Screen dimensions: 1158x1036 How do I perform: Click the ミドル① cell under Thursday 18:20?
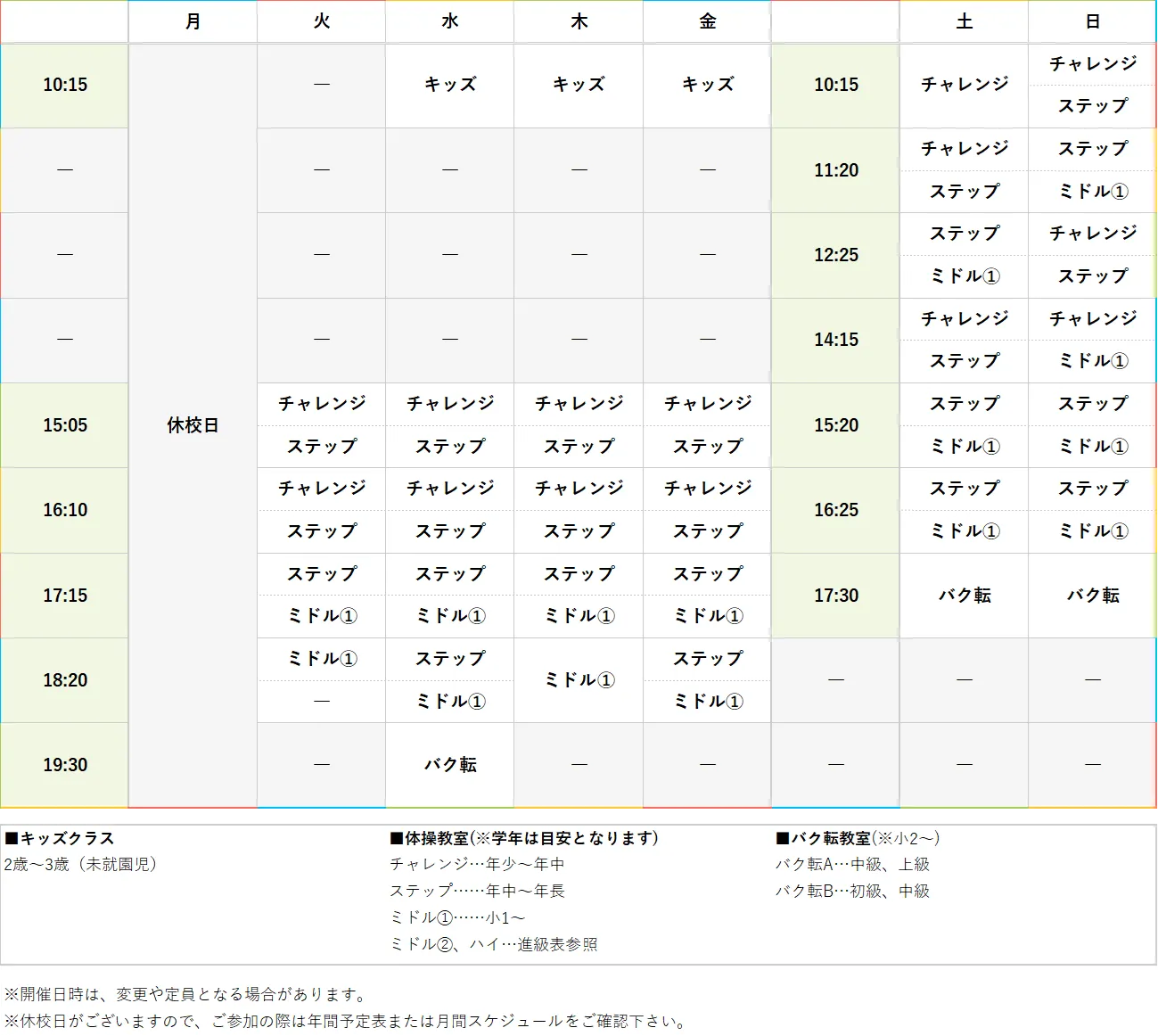[x=578, y=680]
